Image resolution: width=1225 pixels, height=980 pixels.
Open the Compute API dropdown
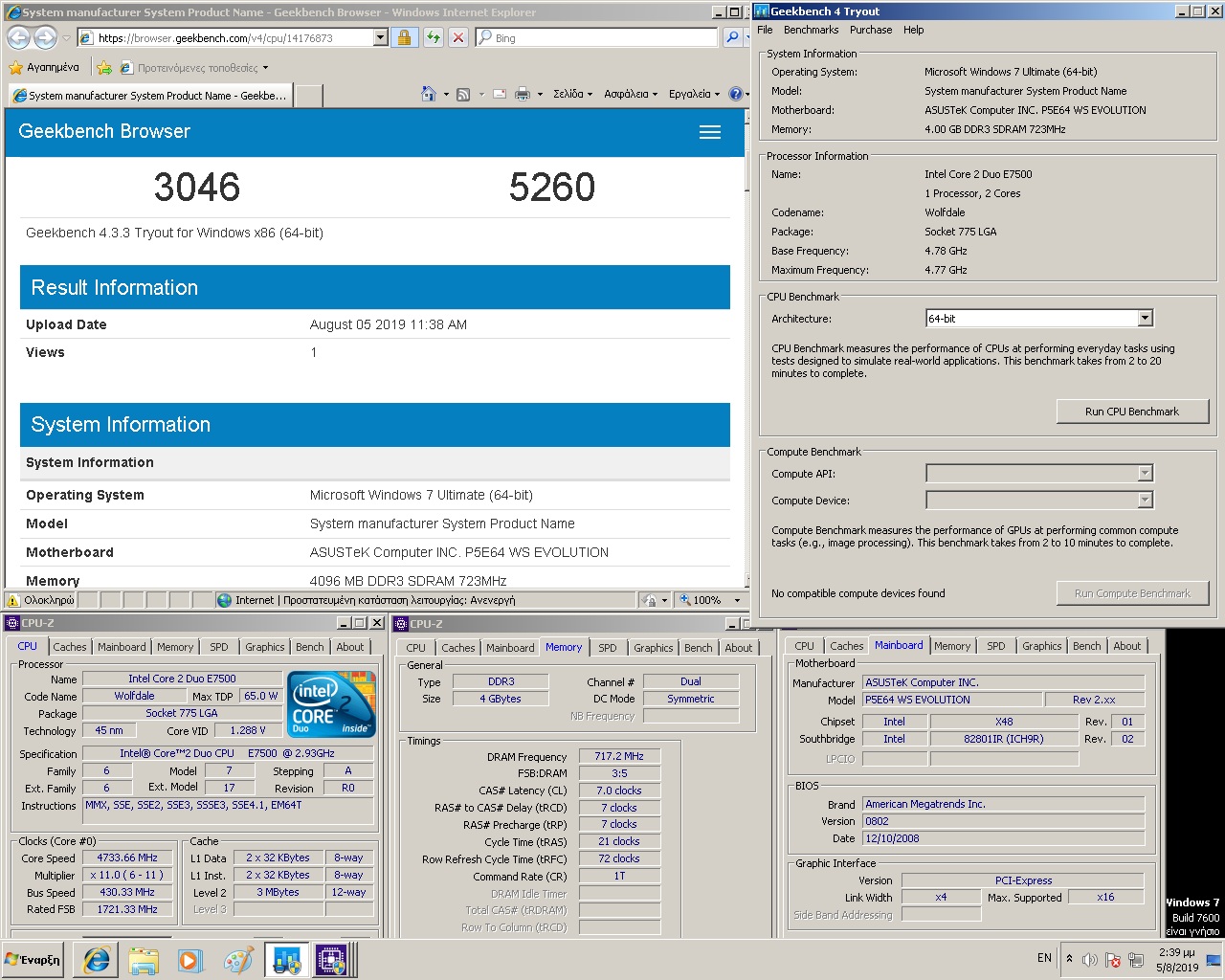[x=1145, y=473]
